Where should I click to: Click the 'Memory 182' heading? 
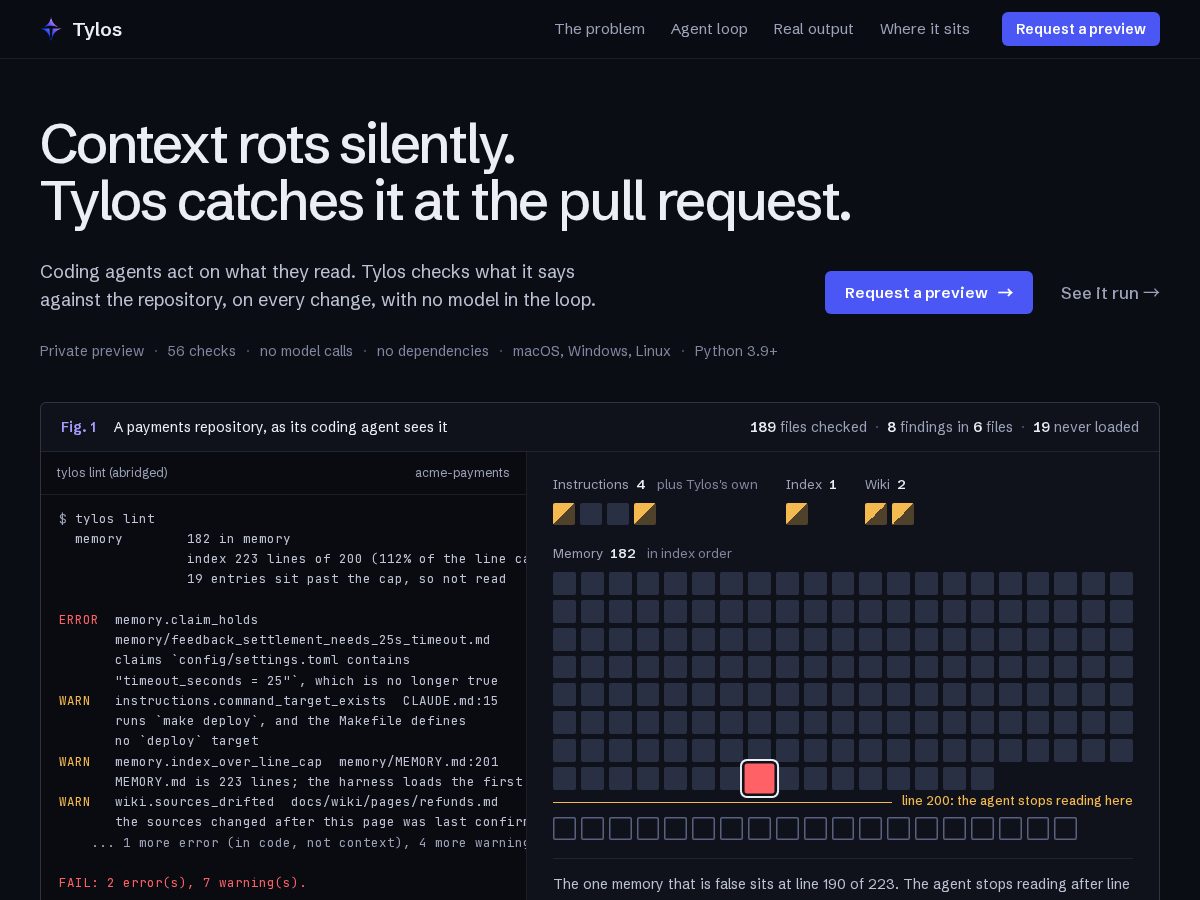[x=594, y=554]
